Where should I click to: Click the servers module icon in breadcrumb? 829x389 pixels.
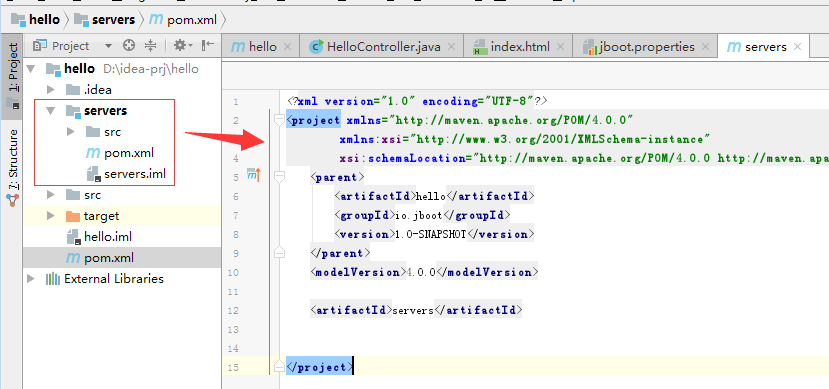81,20
